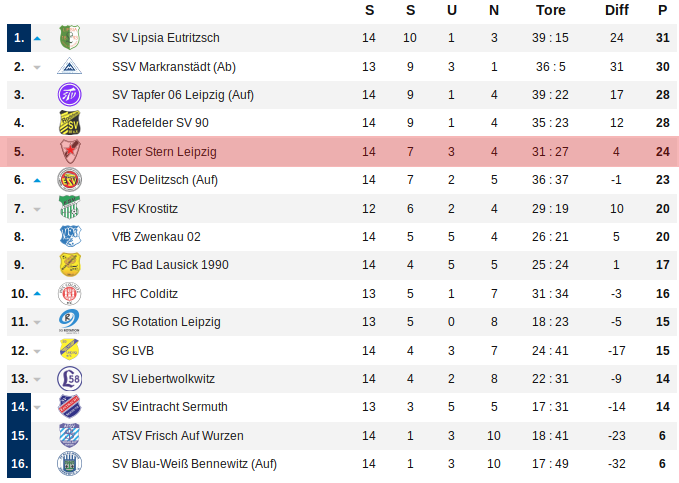679x483 pixels.
Task: Click the Diff column header
Action: point(617,10)
